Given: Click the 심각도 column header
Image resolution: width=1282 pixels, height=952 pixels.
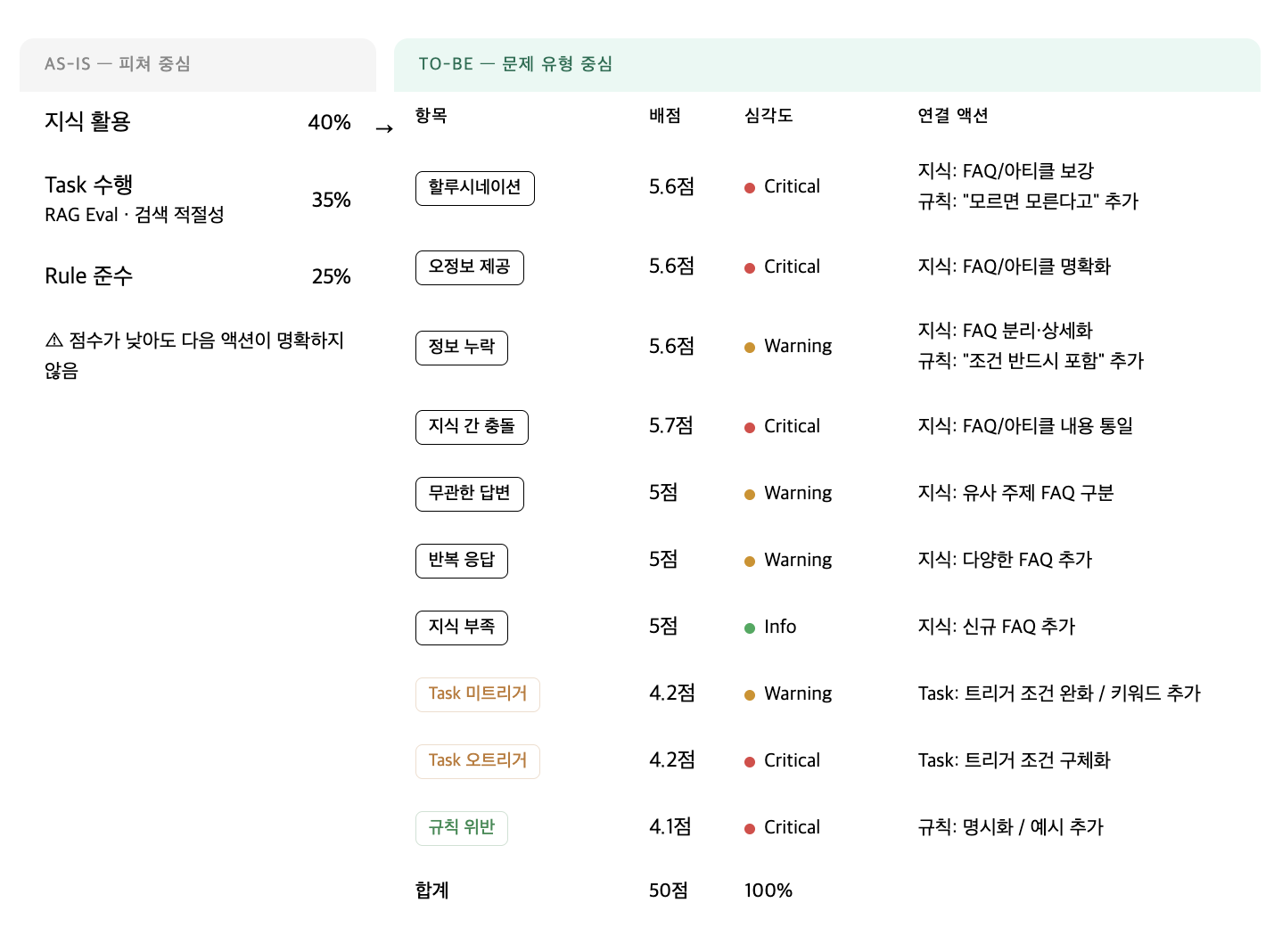Looking at the screenshot, I should pos(768,116).
